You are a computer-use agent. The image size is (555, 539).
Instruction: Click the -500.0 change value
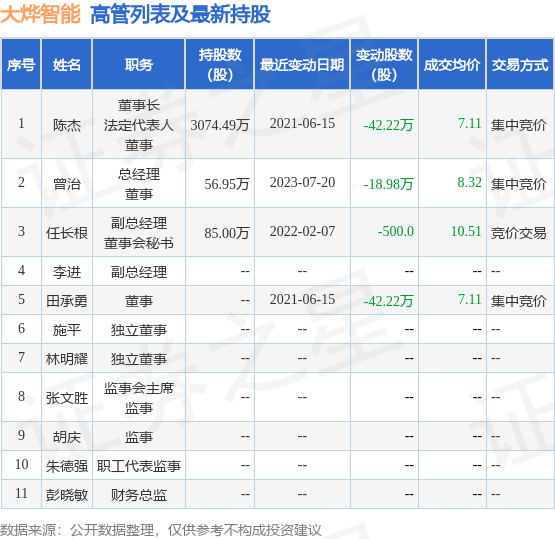396,231
